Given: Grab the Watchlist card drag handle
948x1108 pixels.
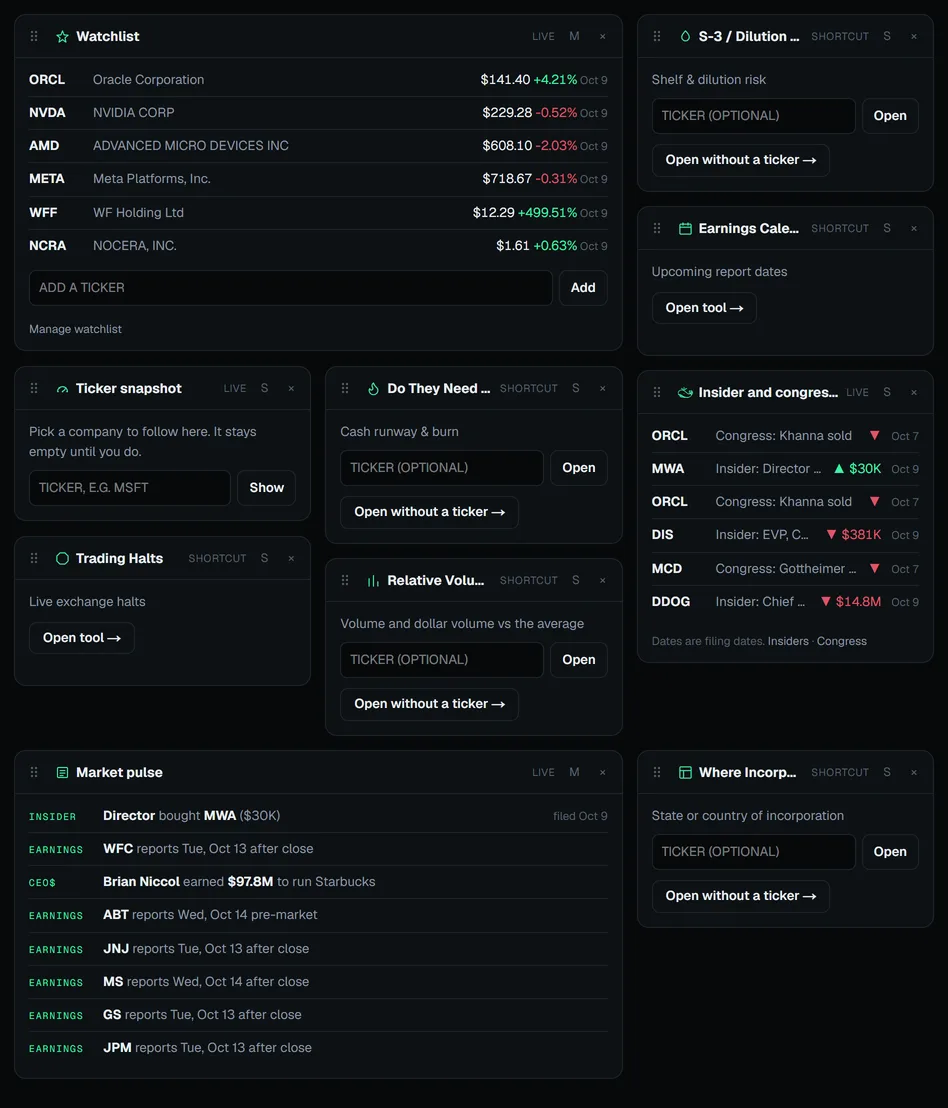Looking at the screenshot, I should [34, 36].
